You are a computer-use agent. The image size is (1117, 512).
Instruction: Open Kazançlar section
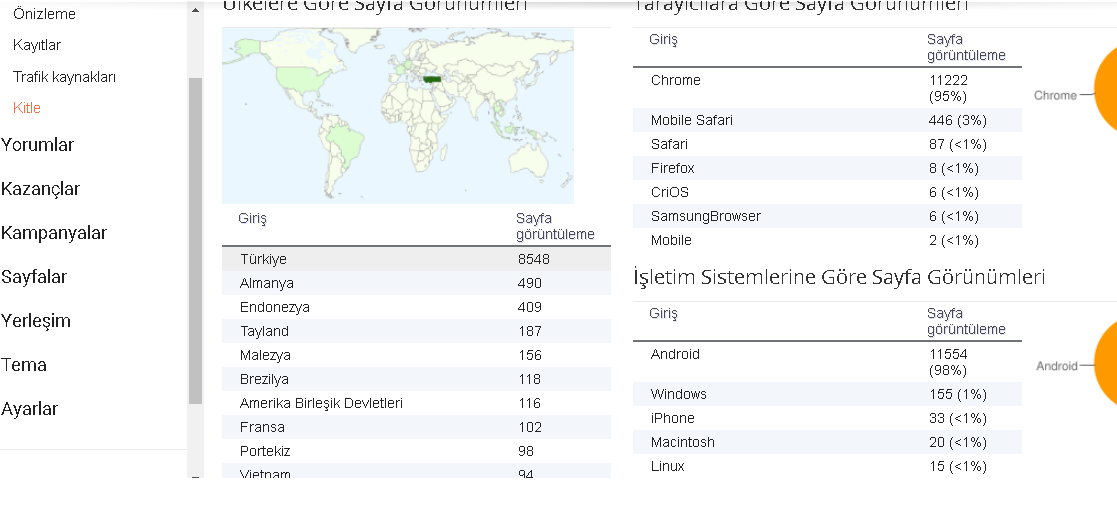coord(40,189)
